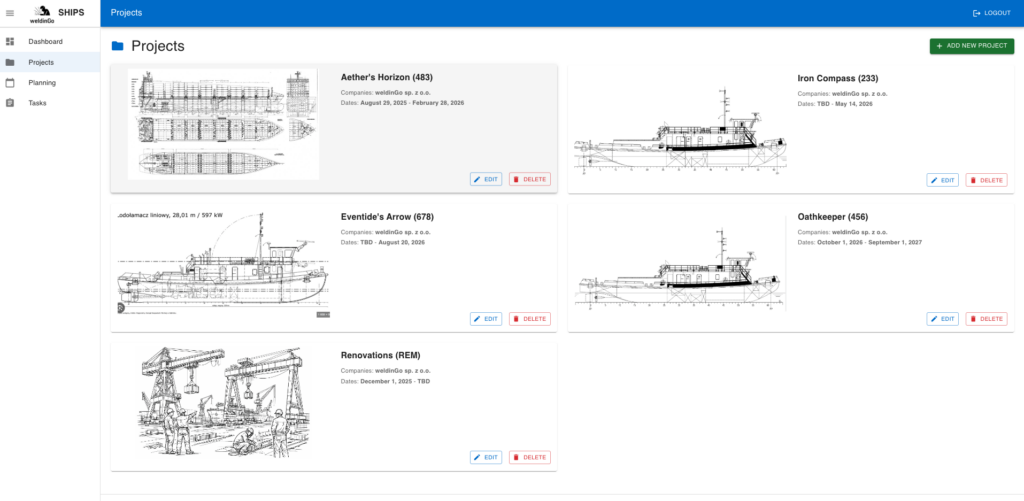
Task: Click the Planning calendar icon
Action: 10,83
